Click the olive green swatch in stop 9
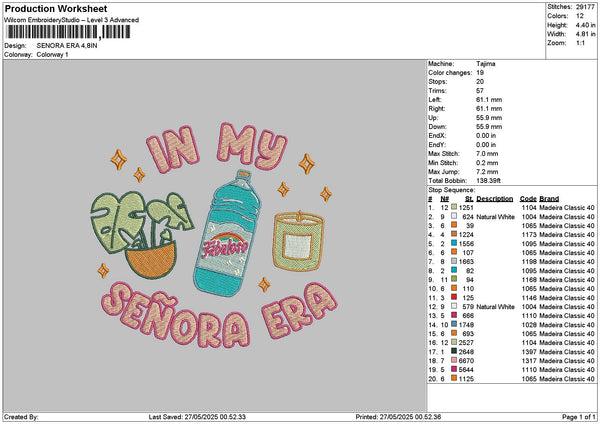The height and width of the screenshot is (424, 600). (454, 279)
